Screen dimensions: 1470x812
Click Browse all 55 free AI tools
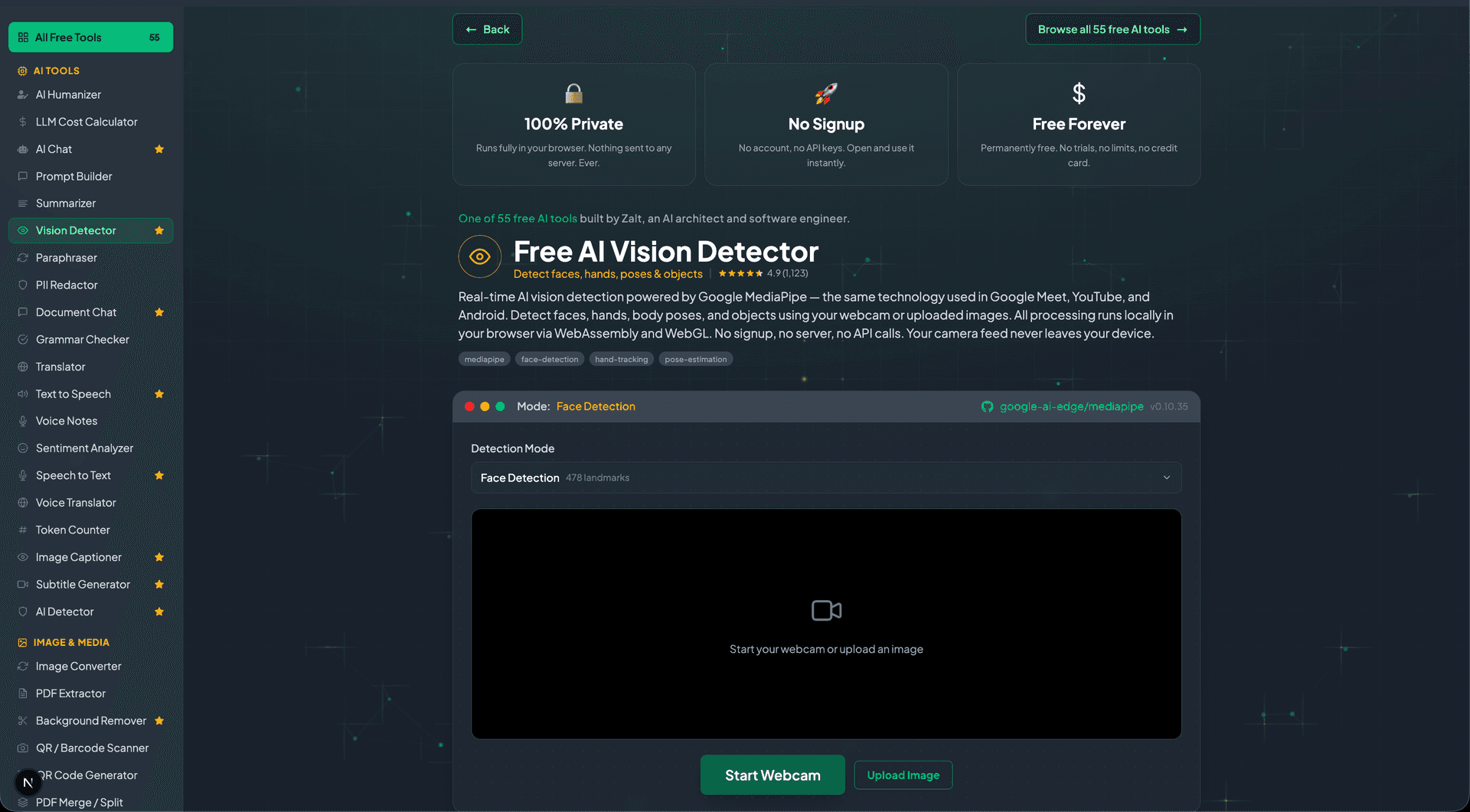(x=1112, y=29)
